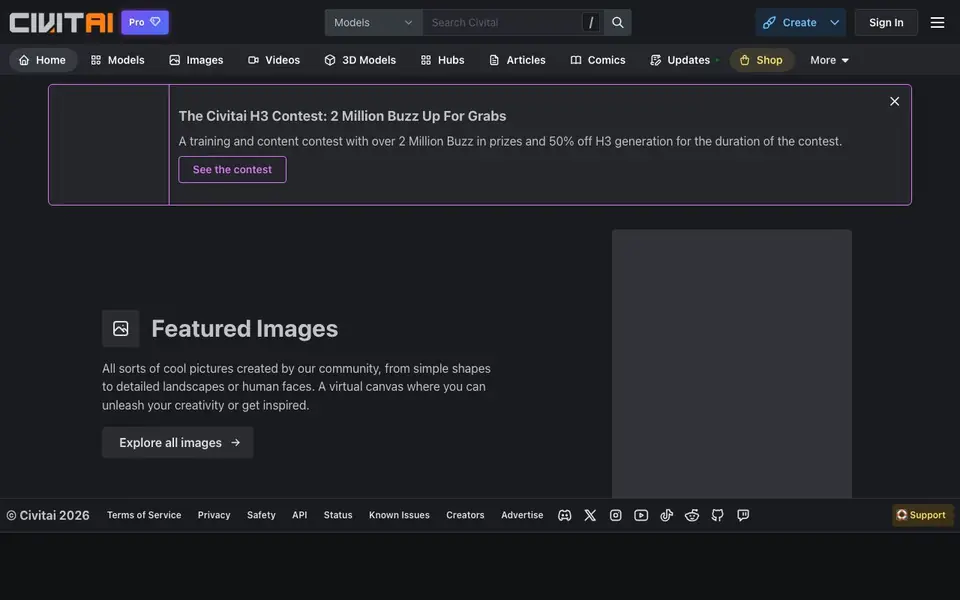This screenshot has height=600, width=960.
Task: Dismiss the H3 Contest banner
Action: (x=894, y=101)
